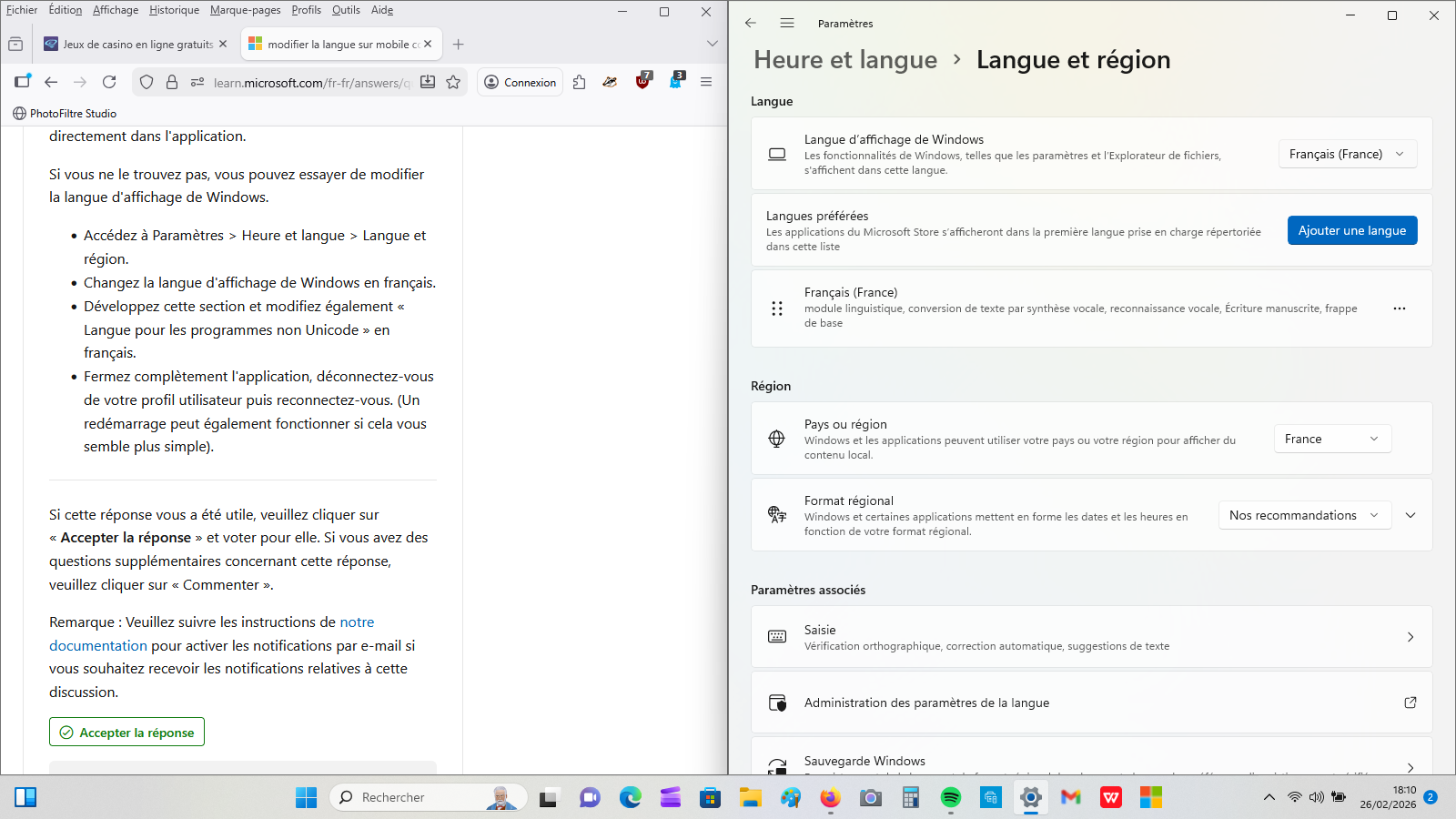Click the Rechercher taskbar search box
Screen dimensions: 1456x819
coord(428,797)
